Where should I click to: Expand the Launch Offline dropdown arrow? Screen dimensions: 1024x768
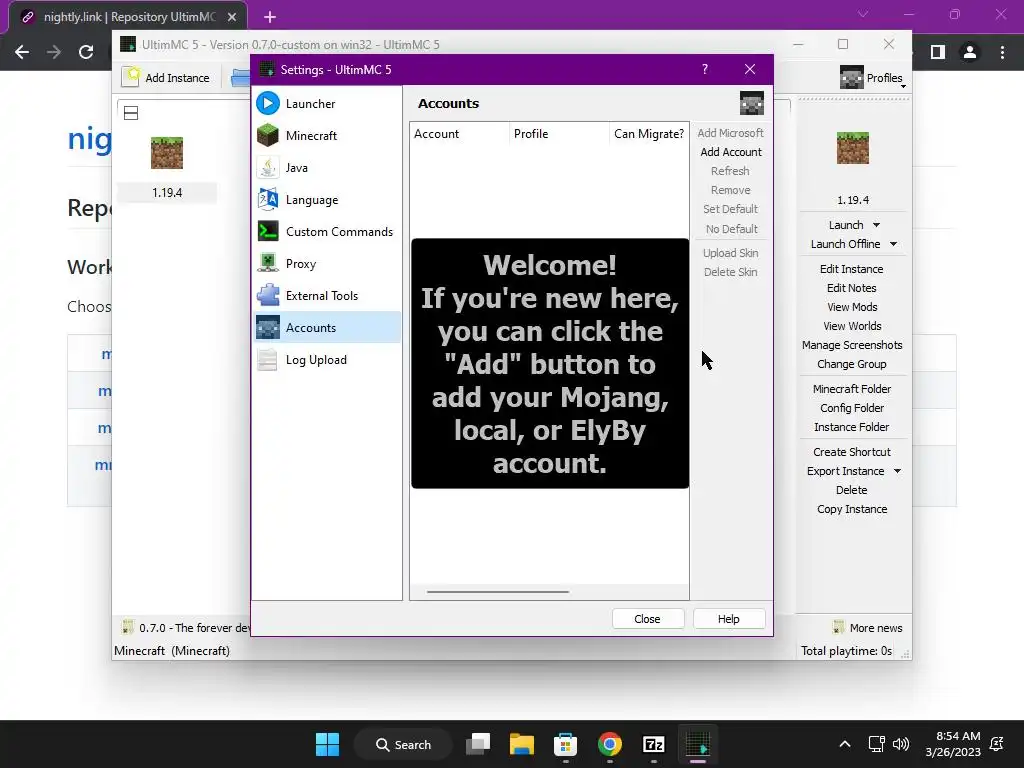coord(893,244)
